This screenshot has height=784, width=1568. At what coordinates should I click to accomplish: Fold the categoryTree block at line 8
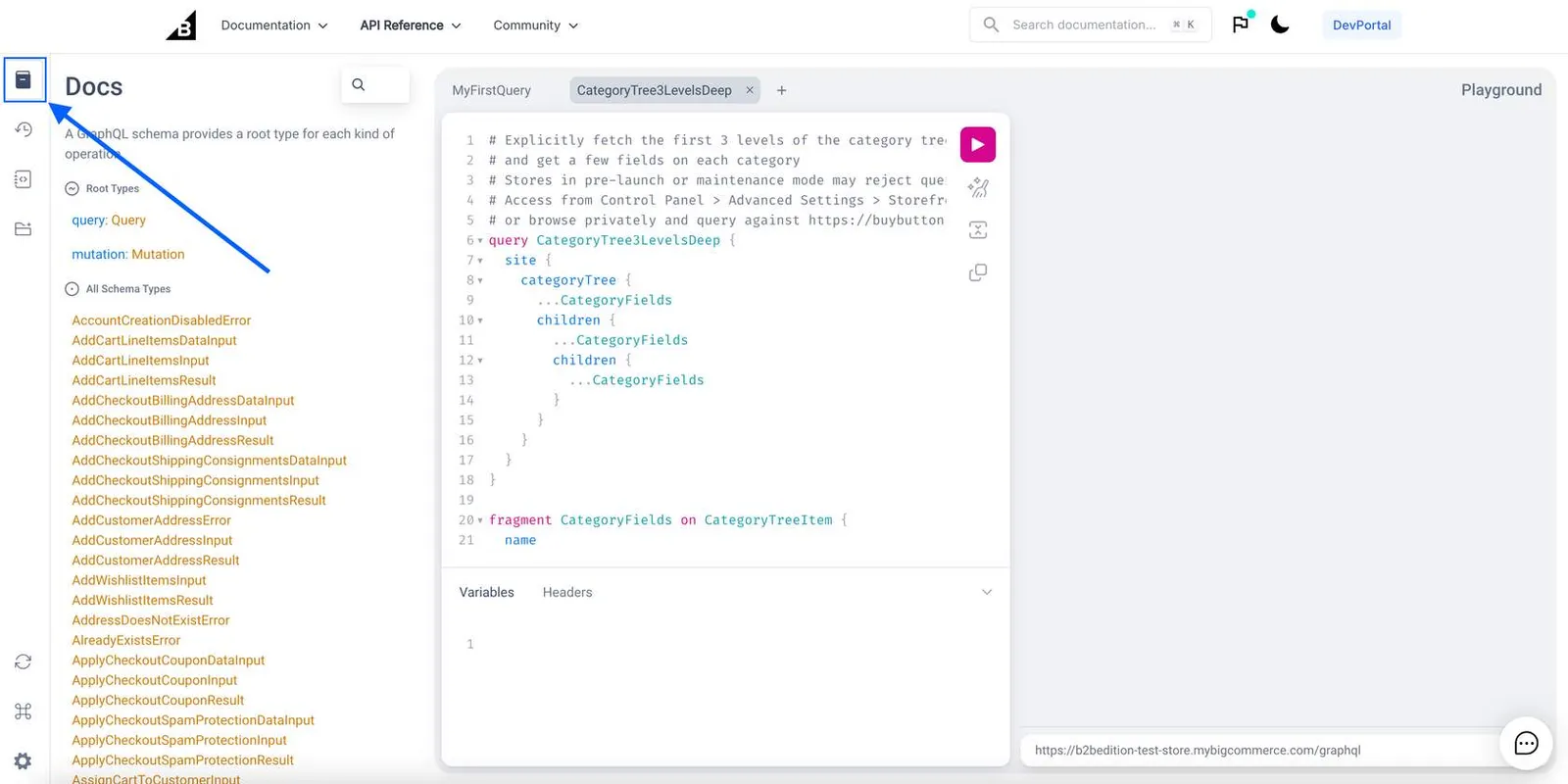480,281
